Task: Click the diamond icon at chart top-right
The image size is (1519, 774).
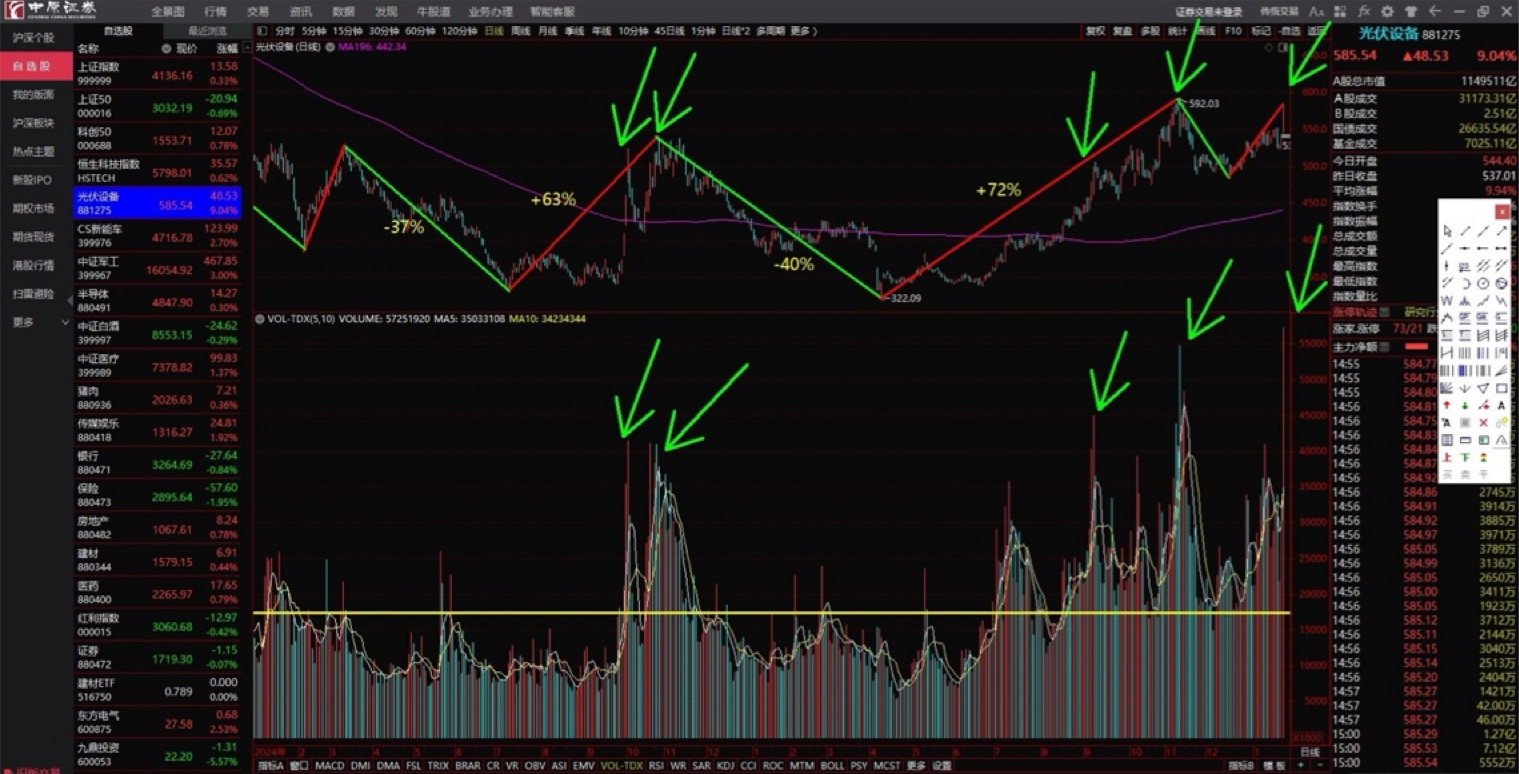Action: tap(1269, 47)
